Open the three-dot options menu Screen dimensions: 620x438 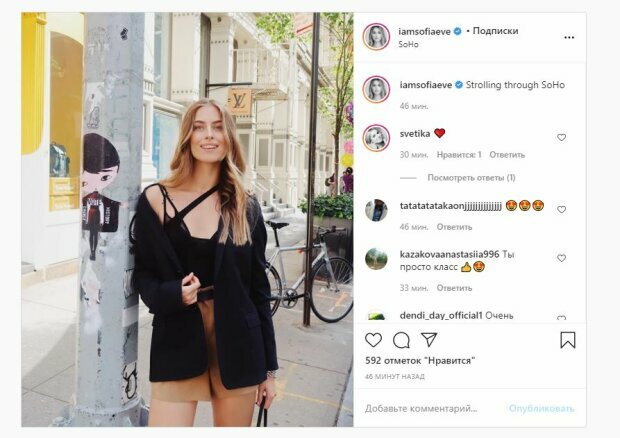pos(569,38)
